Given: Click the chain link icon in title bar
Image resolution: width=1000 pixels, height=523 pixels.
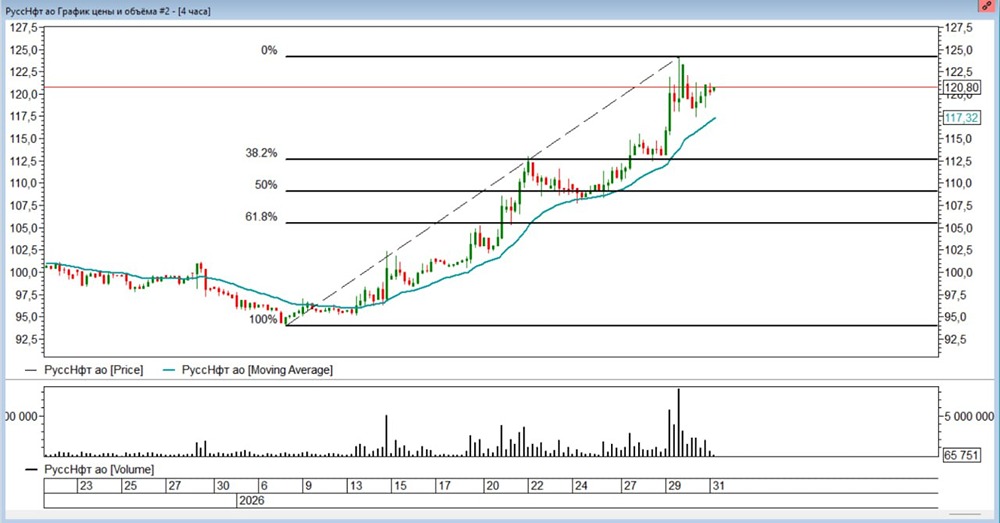Looking at the screenshot, I should tap(987, 6).
